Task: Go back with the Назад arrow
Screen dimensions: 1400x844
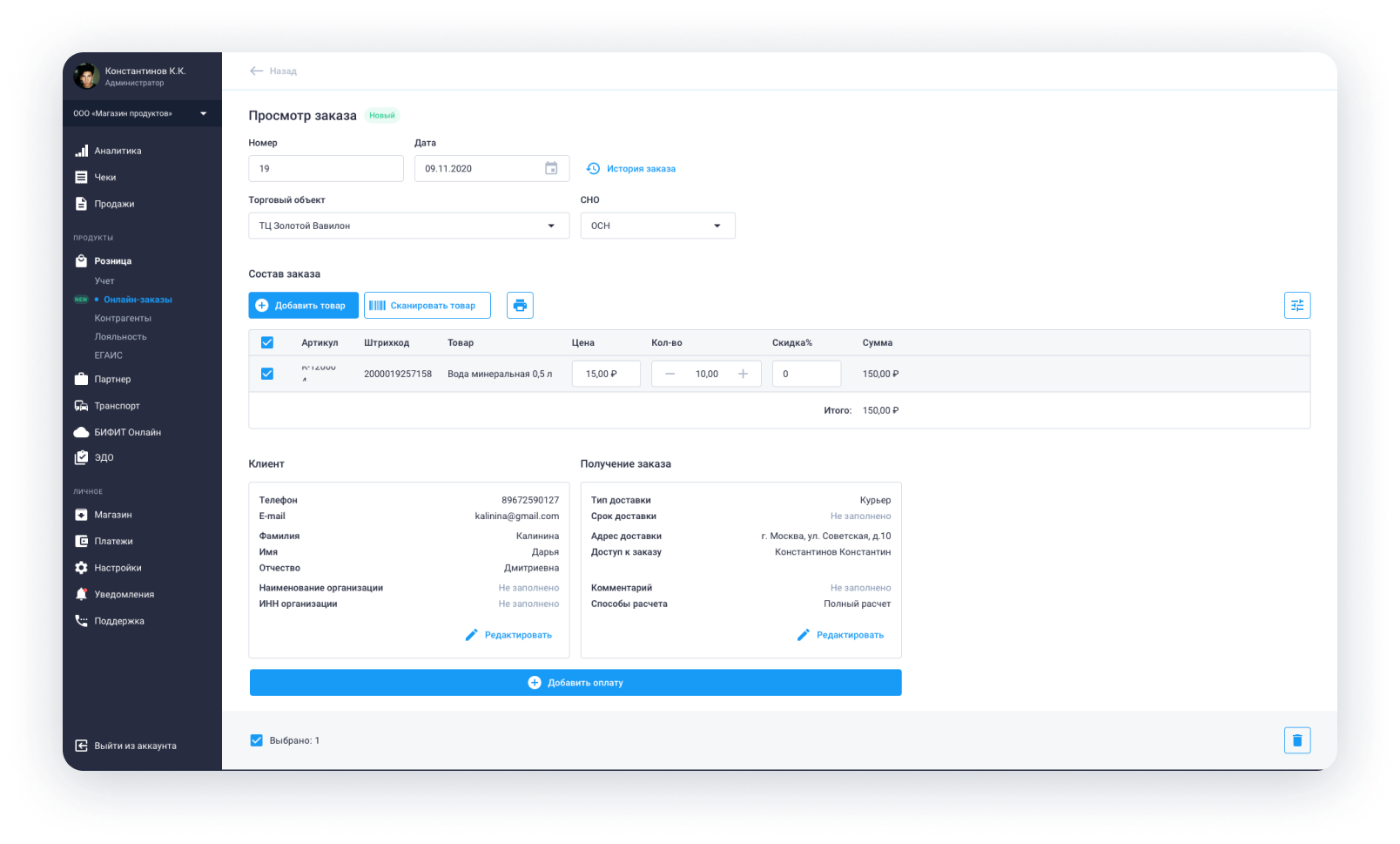Action: [x=256, y=71]
